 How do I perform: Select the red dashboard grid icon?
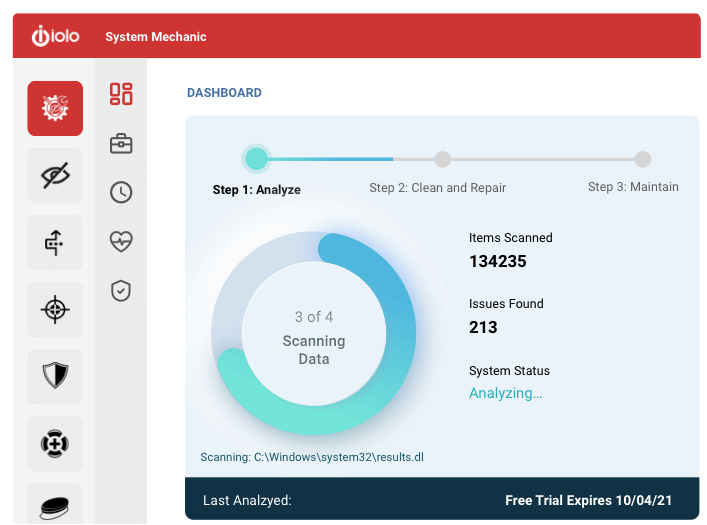click(x=121, y=94)
